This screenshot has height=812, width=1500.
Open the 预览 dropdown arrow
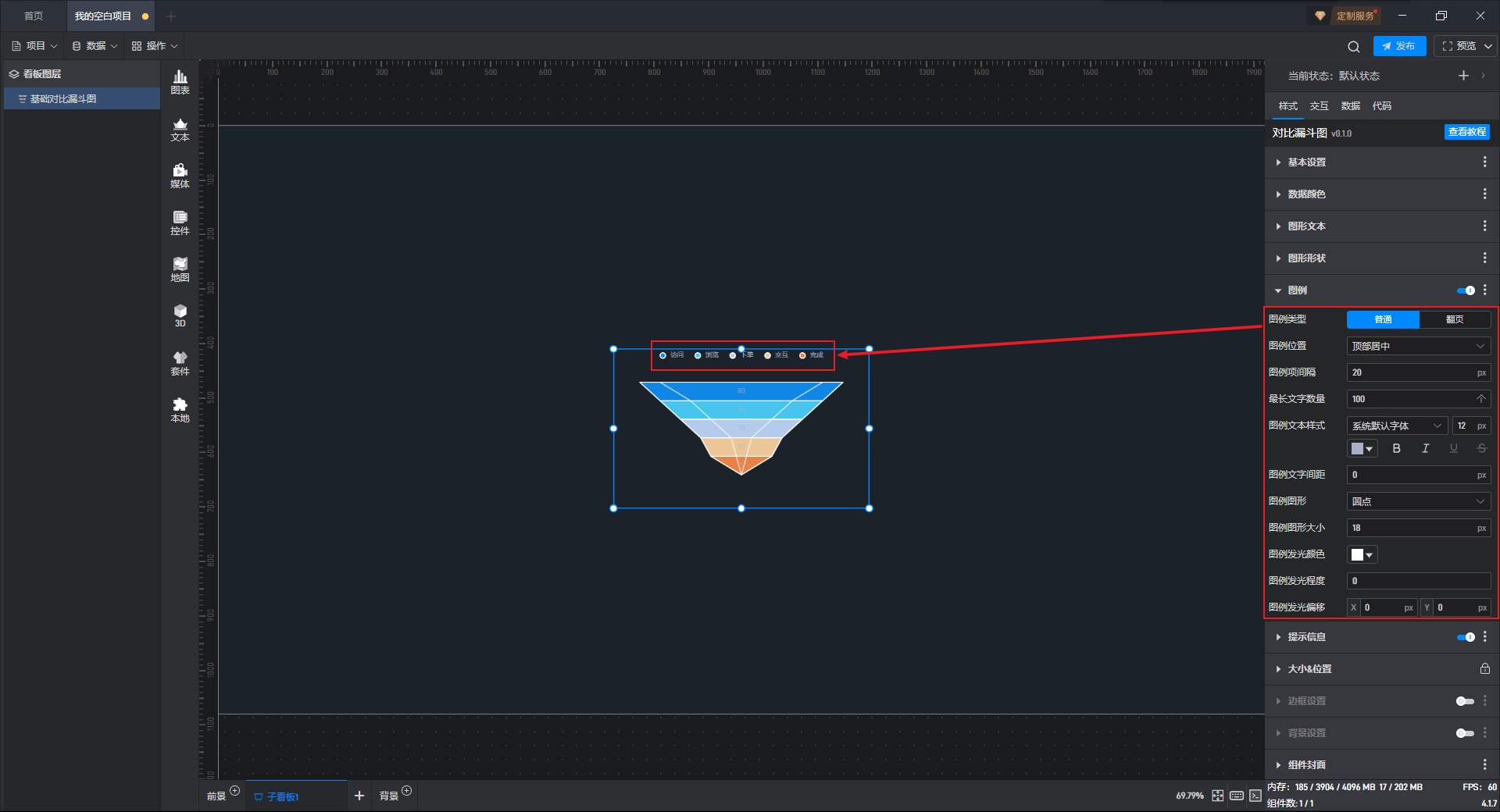pos(1488,46)
